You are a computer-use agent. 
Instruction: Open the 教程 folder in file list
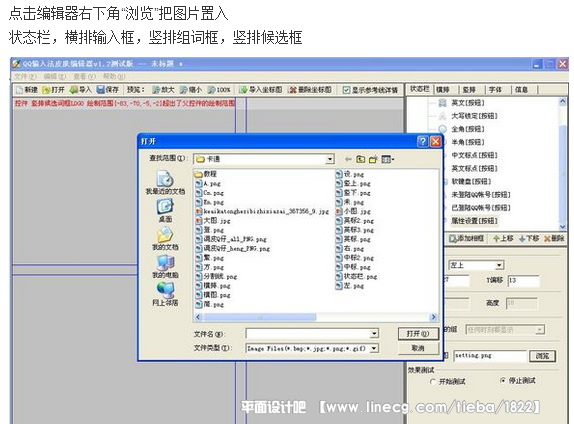point(206,174)
